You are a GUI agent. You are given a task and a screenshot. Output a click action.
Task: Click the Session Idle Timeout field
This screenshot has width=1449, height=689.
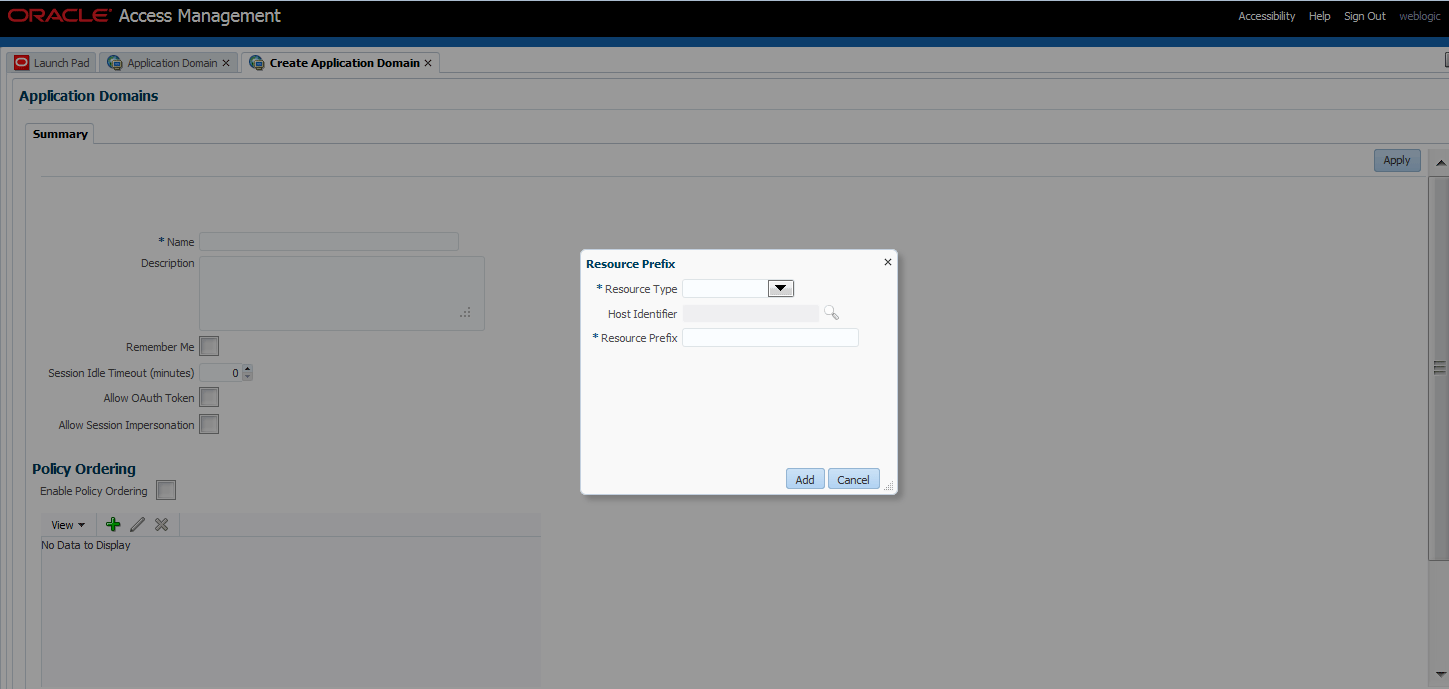pyautogui.click(x=221, y=373)
